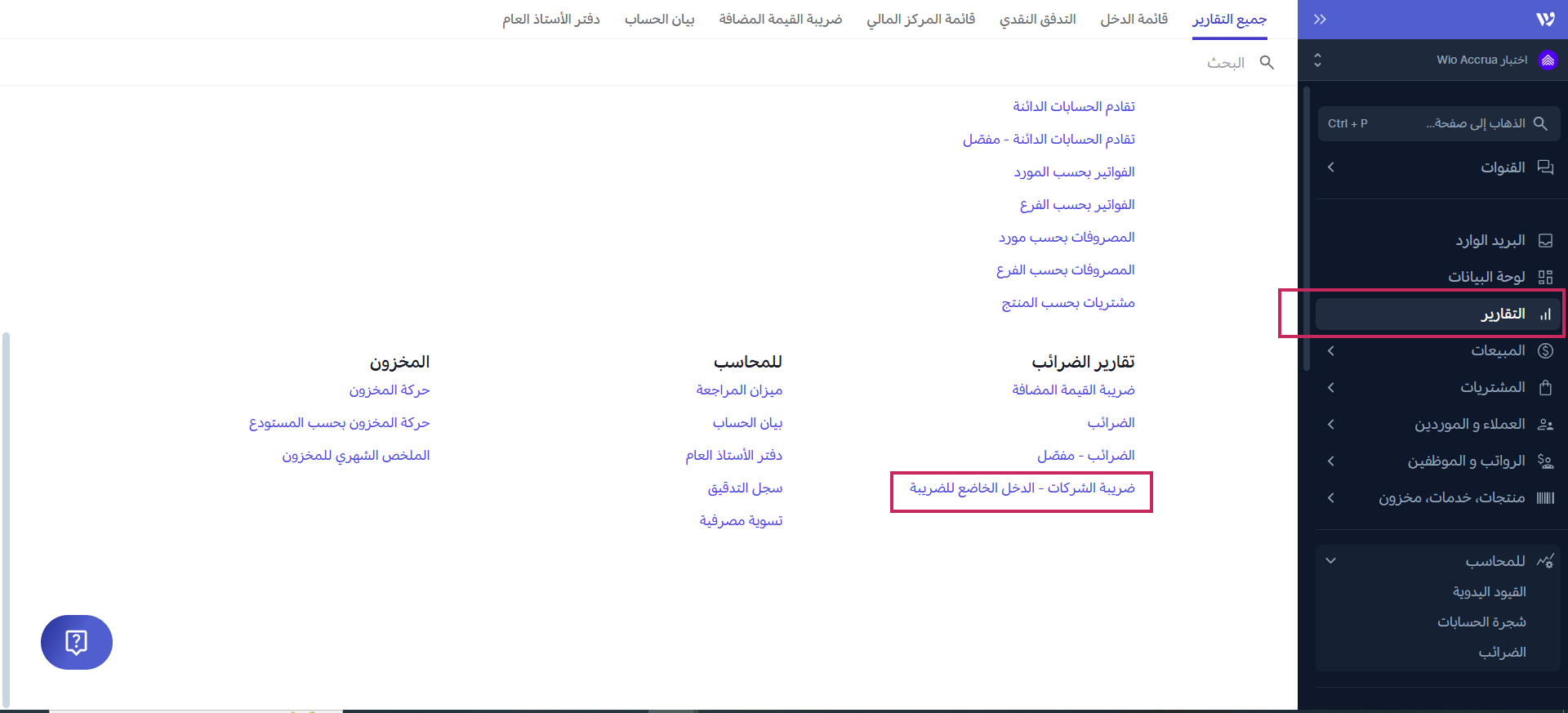Screen dimensions: 1568x713
Task: Click the inbox icon (البريد الوارد)
Action: pyautogui.click(x=1545, y=241)
